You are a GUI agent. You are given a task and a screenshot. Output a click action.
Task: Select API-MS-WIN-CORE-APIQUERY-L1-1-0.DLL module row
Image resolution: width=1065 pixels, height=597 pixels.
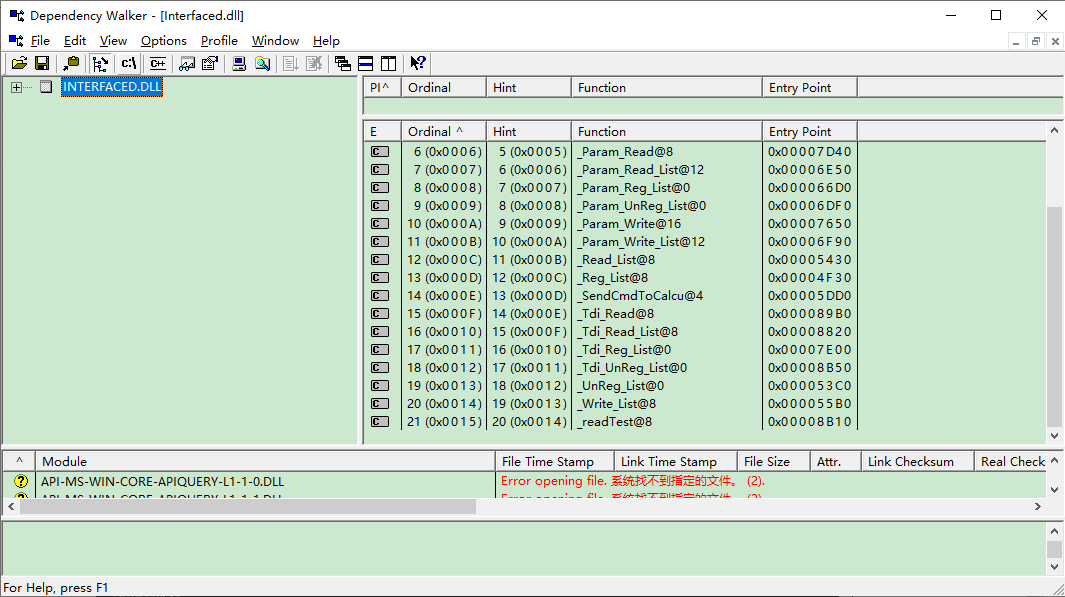click(524, 481)
